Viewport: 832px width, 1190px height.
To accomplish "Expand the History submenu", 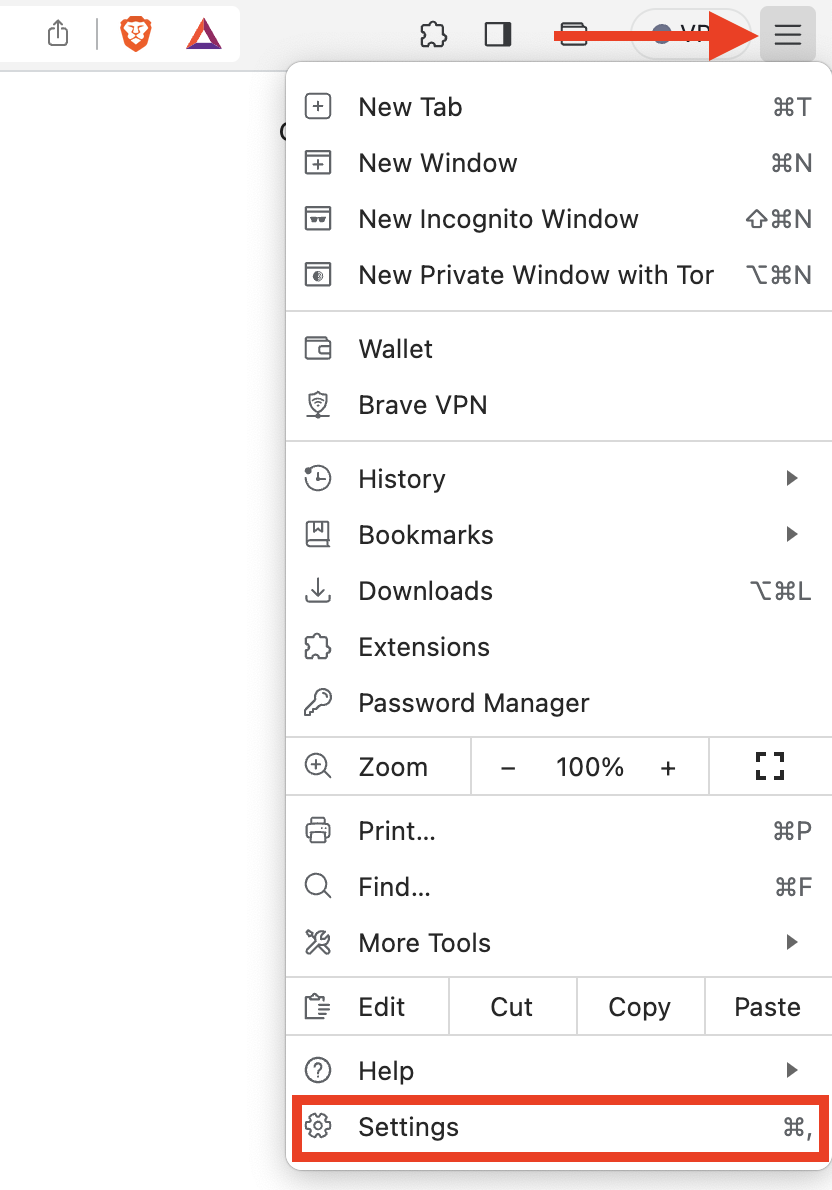I will [x=401, y=479].
